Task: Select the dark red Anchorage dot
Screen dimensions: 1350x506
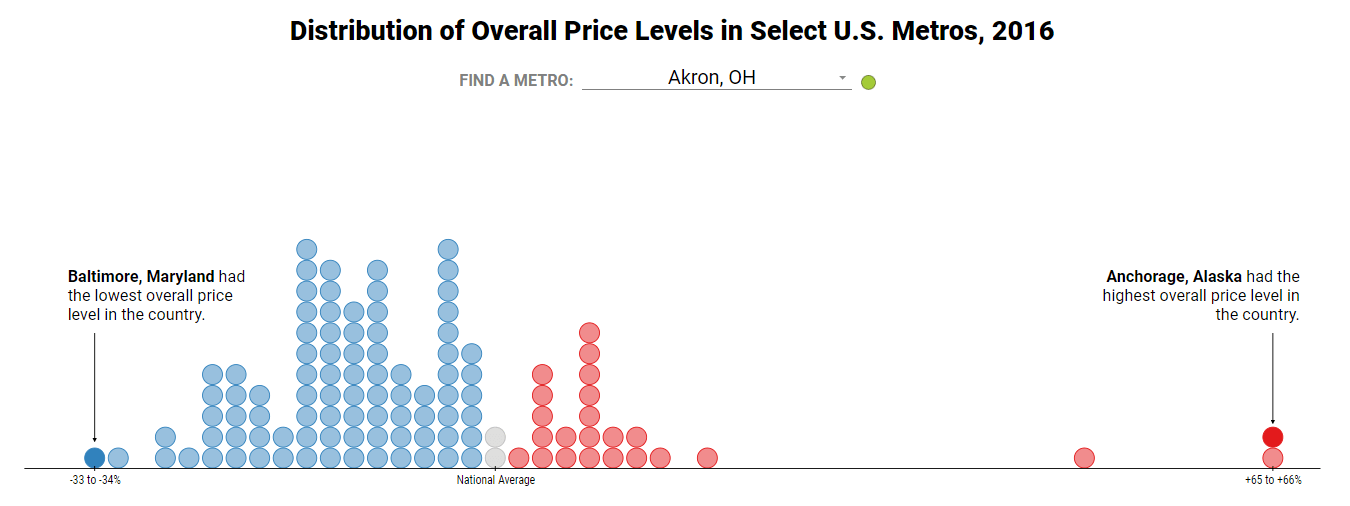Action: [x=1272, y=437]
